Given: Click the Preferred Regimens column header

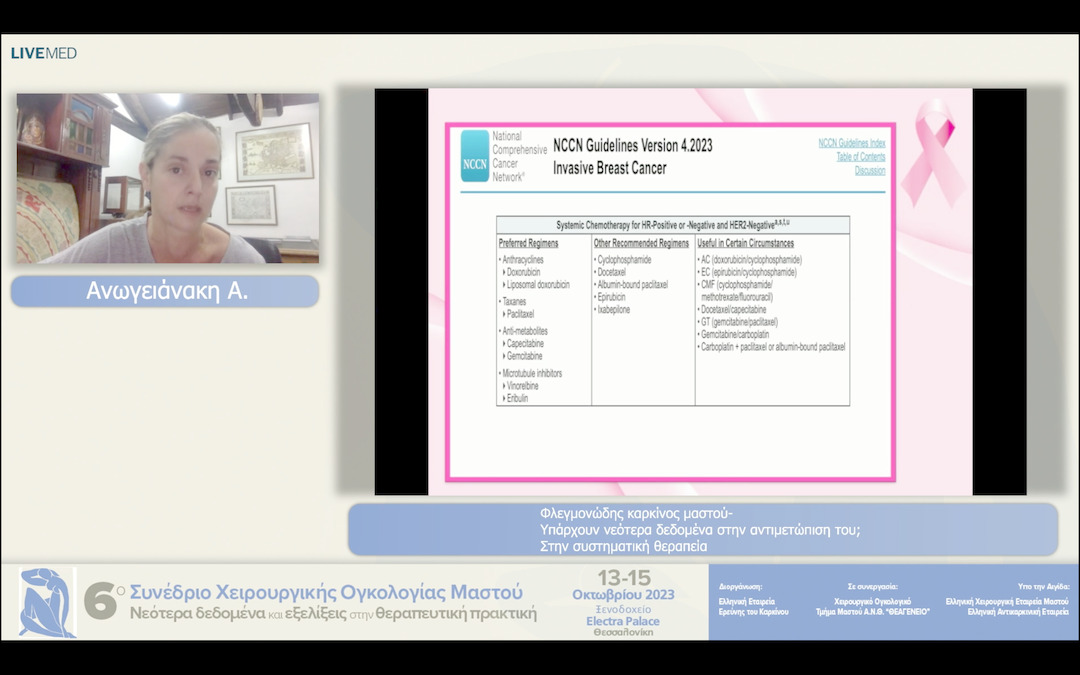Looking at the screenshot, I should click(x=529, y=243).
